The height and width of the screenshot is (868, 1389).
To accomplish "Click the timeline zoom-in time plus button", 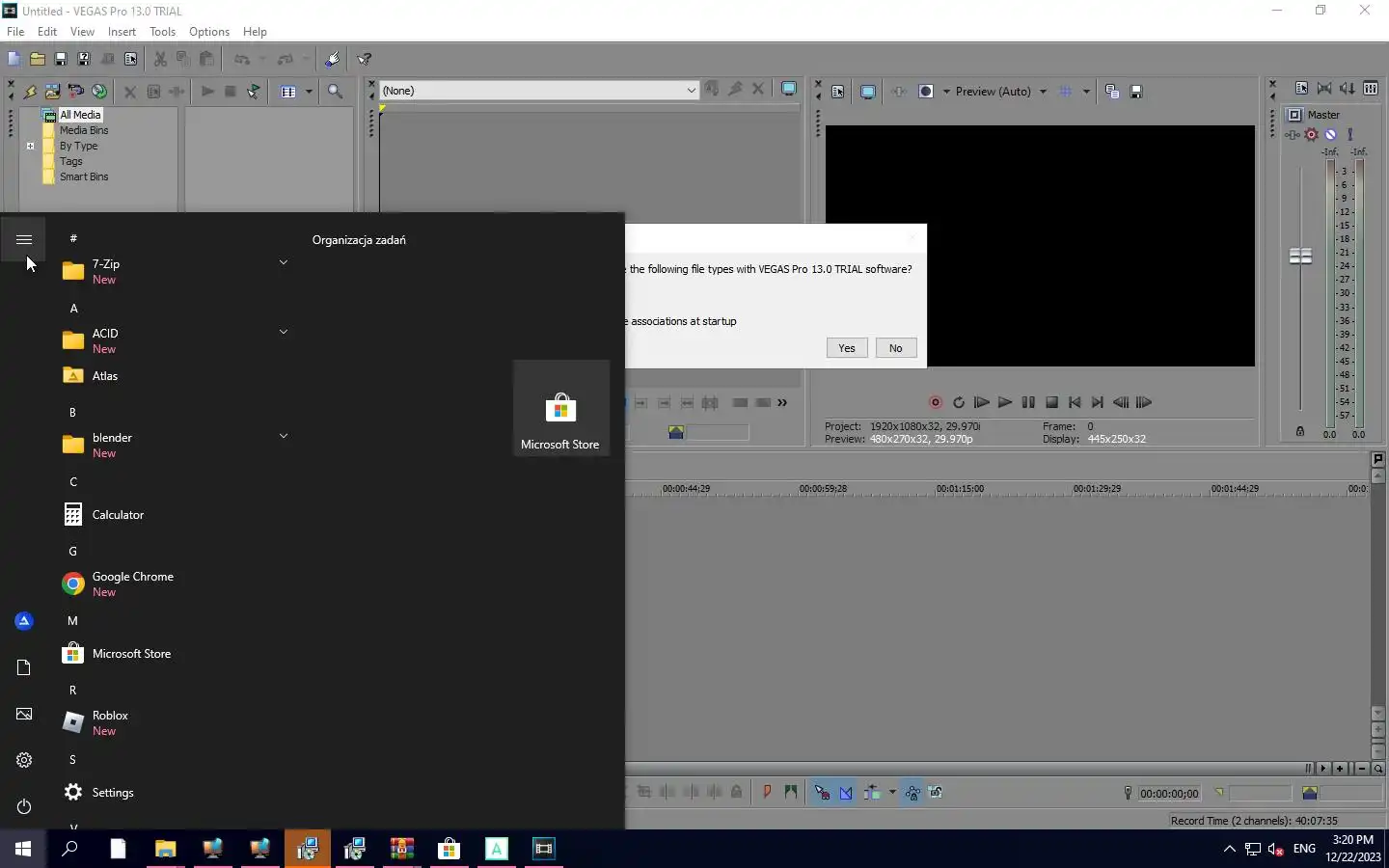I will [1341, 769].
